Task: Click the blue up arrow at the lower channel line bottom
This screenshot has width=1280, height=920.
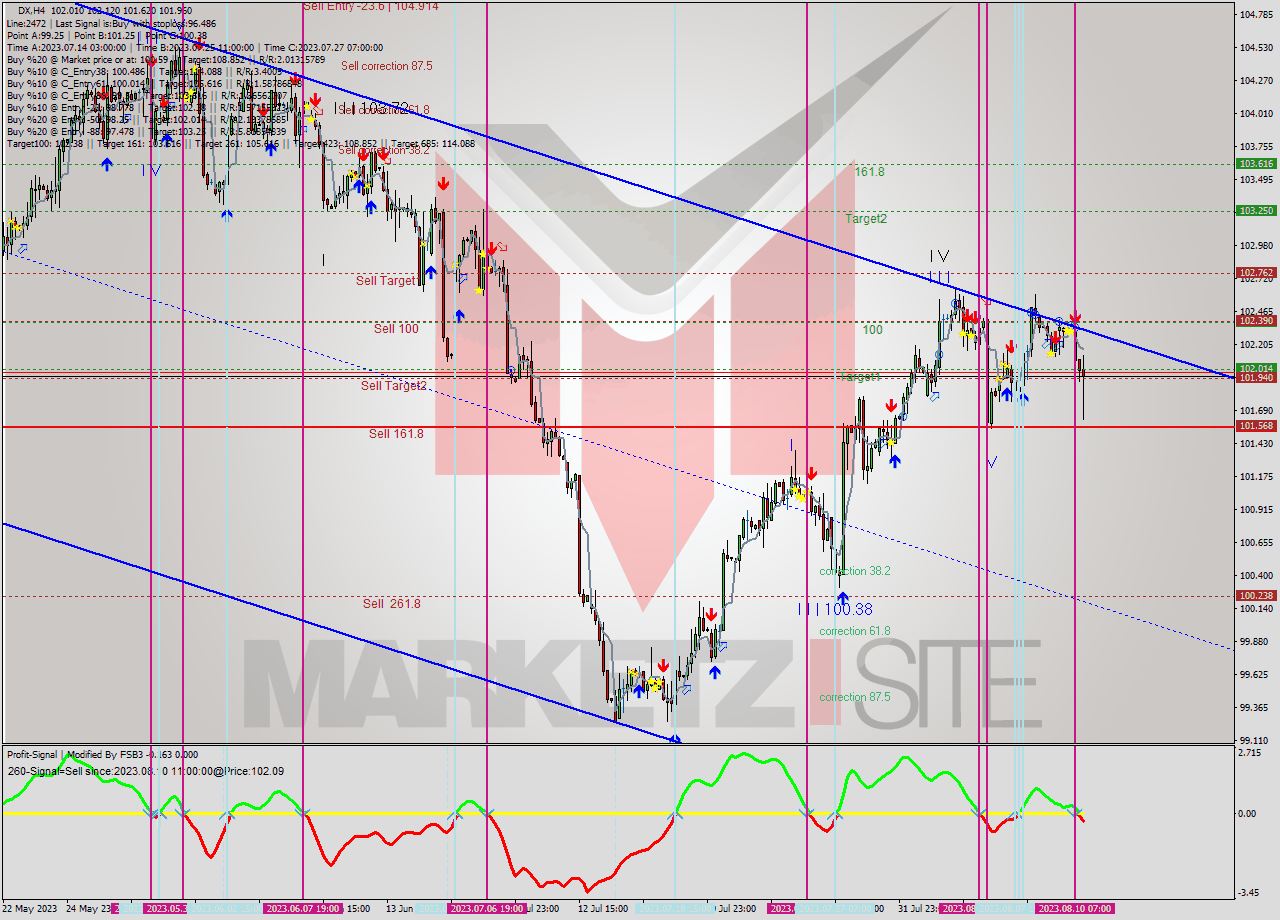Action: (x=675, y=739)
